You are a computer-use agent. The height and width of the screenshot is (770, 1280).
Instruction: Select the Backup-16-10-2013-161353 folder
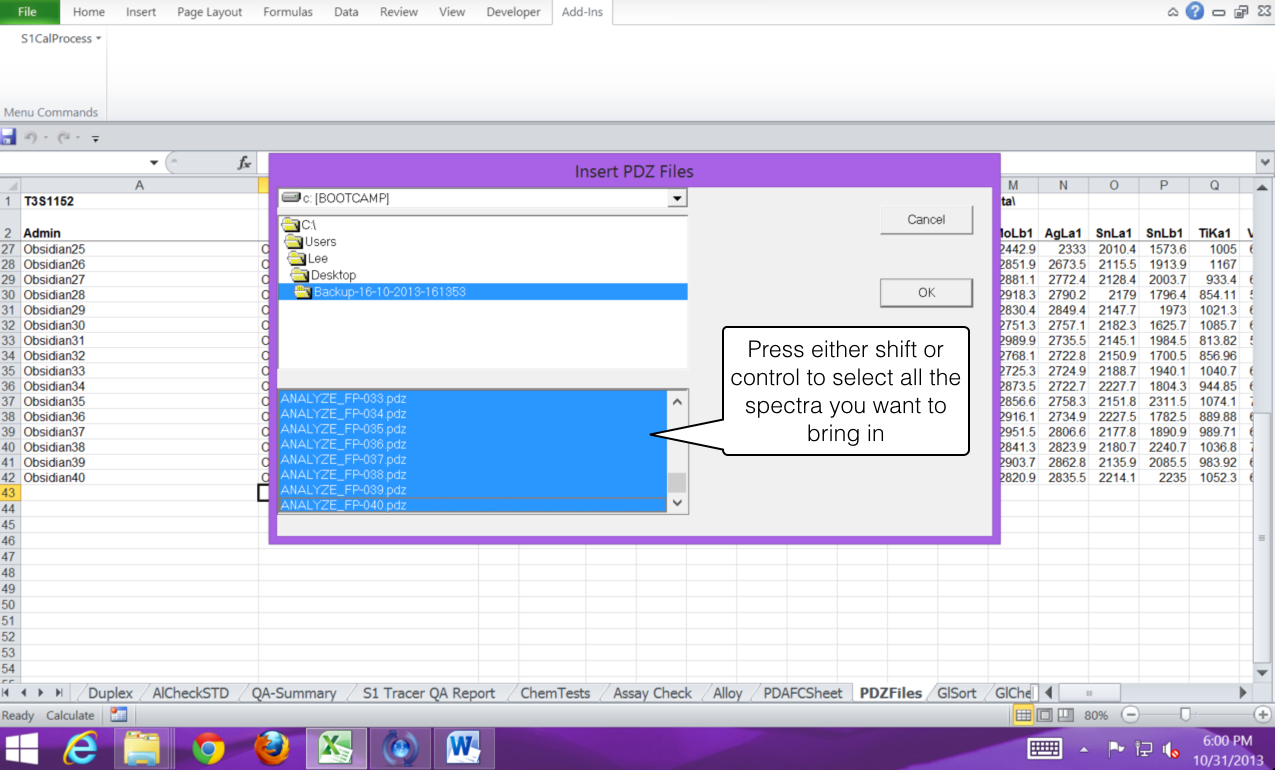pos(389,292)
